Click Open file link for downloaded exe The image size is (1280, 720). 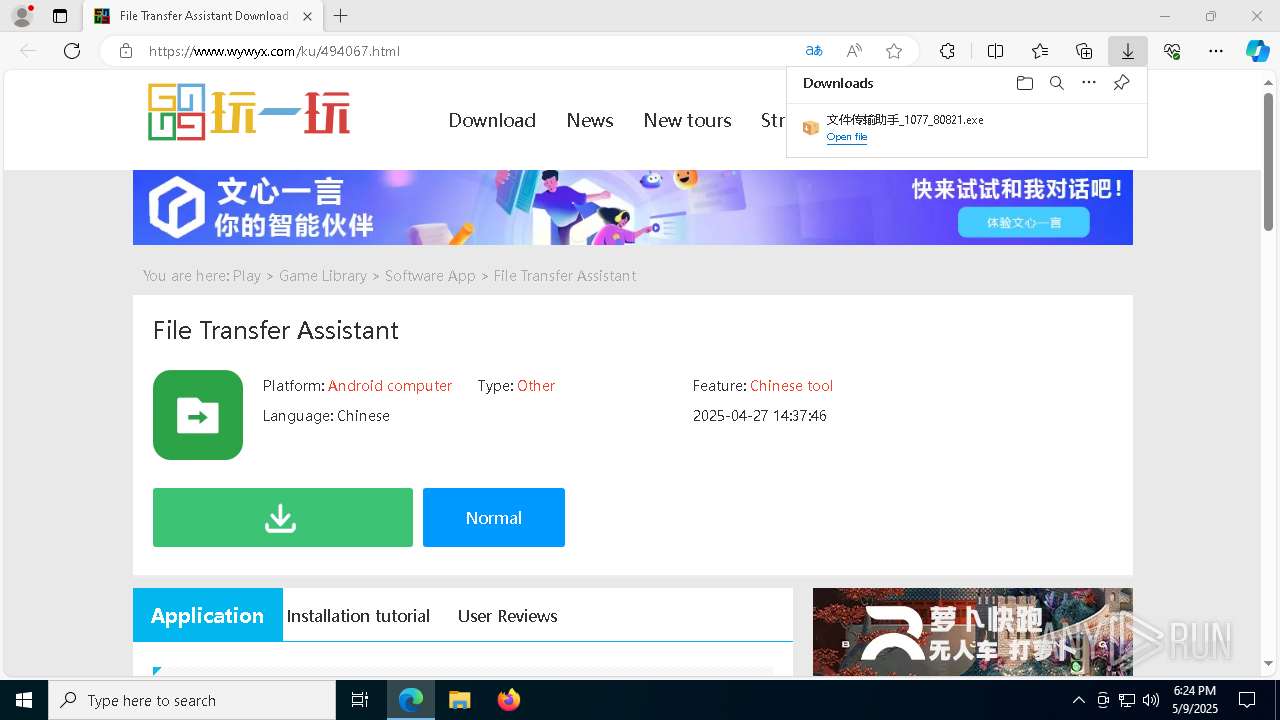coord(847,137)
